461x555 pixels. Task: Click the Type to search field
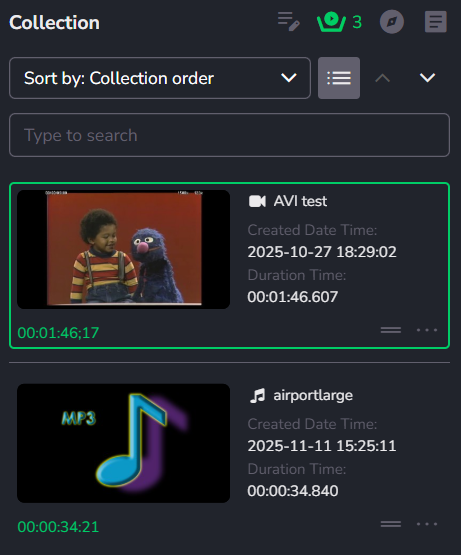click(229, 135)
